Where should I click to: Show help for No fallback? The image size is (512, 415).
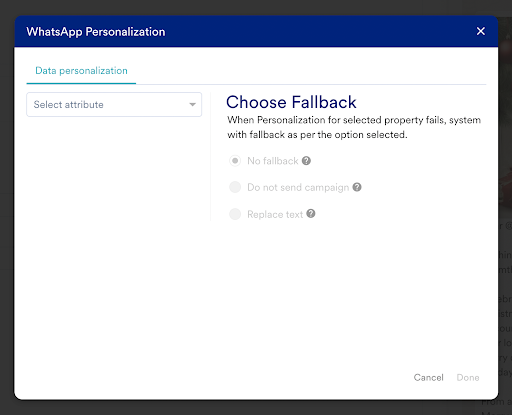(306, 161)
